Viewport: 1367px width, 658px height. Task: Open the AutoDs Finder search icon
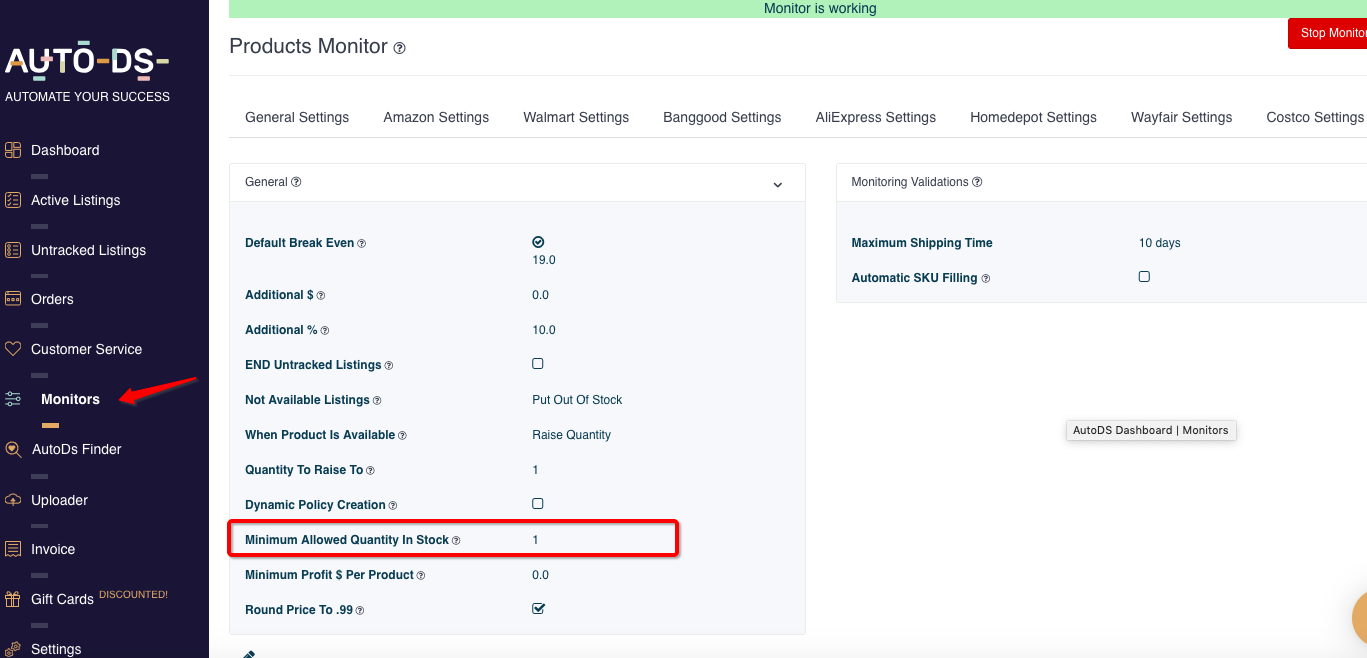tap(13, 449)
